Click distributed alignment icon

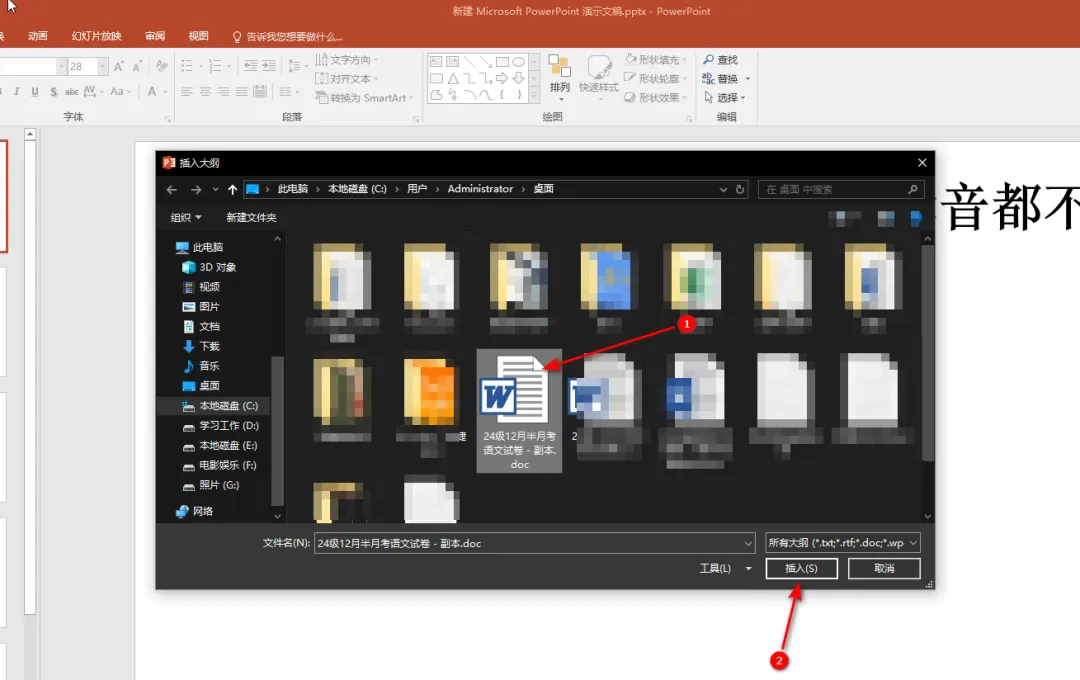click(x=260, y=91)
